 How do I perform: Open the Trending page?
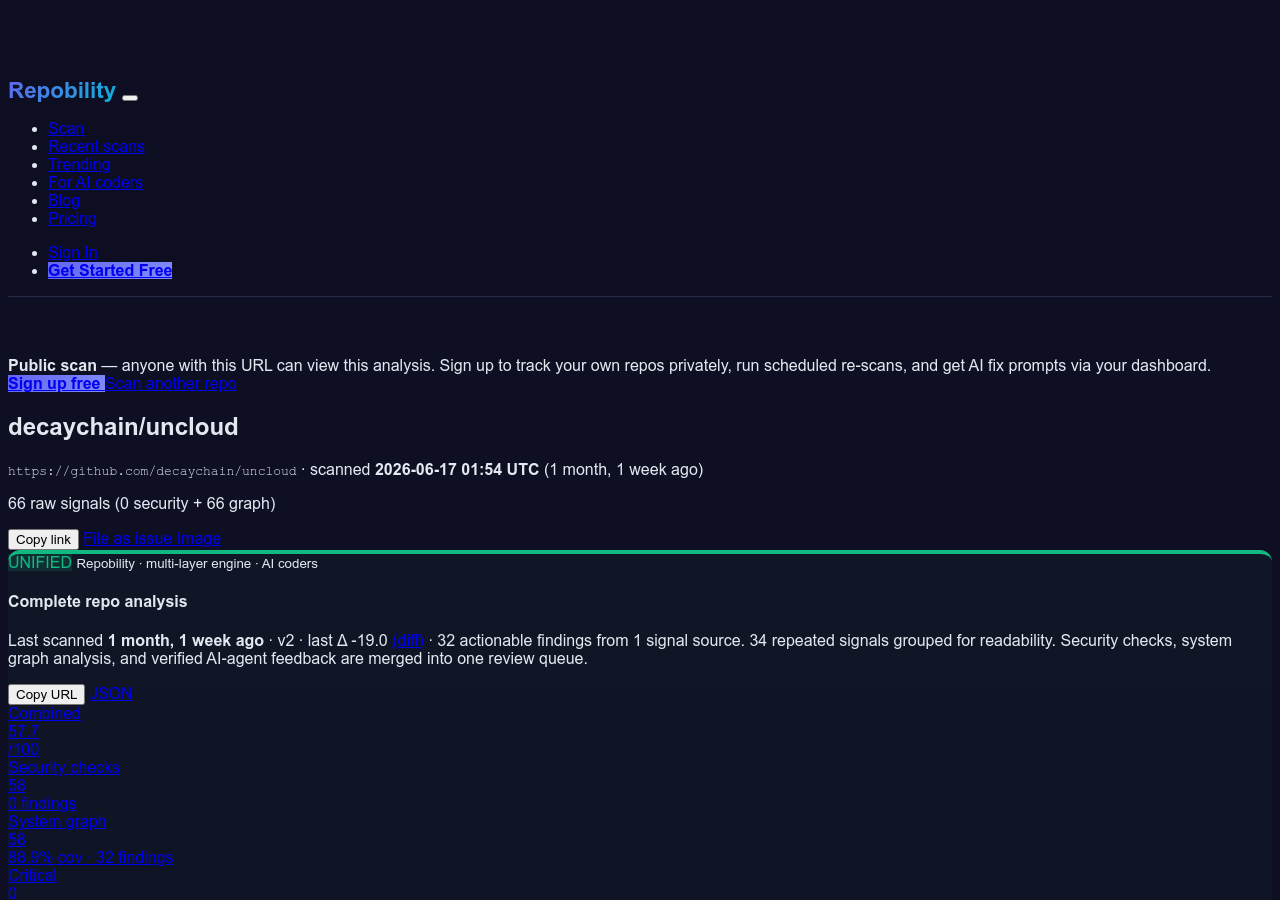[79, 164]
